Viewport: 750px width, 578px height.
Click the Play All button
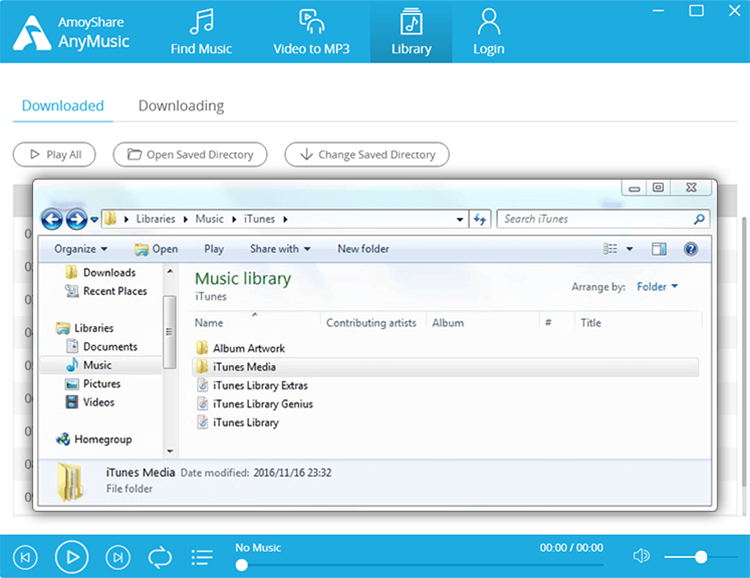tap(55, 155)
